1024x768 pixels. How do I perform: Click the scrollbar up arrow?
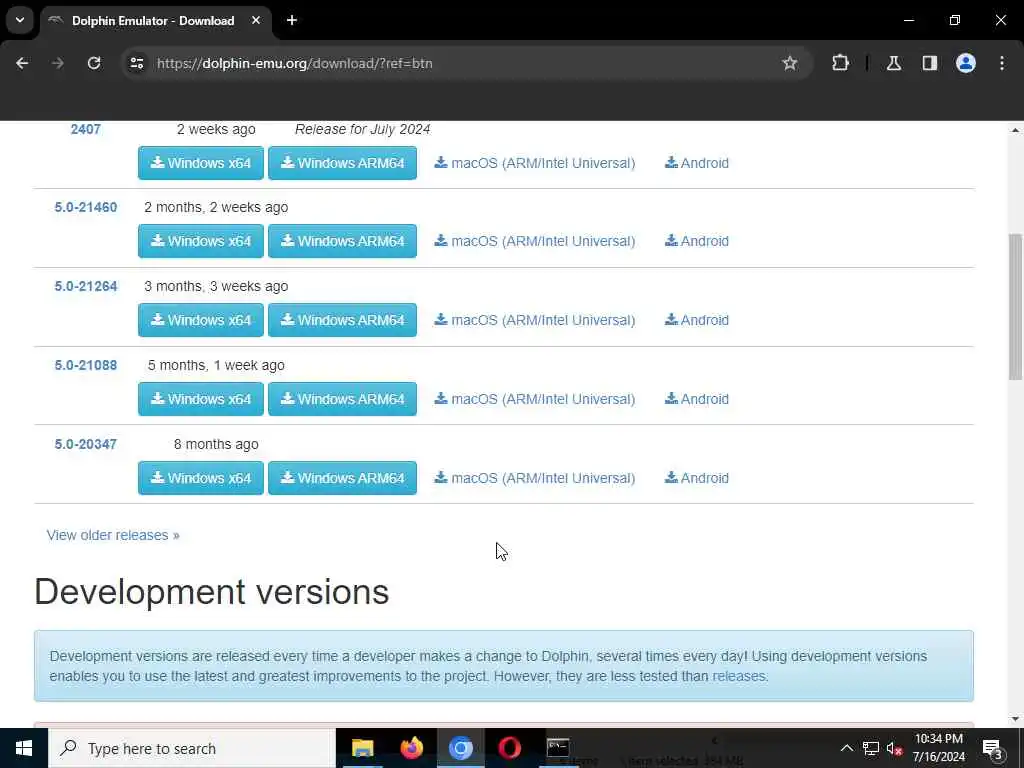tap(1015, 130)
